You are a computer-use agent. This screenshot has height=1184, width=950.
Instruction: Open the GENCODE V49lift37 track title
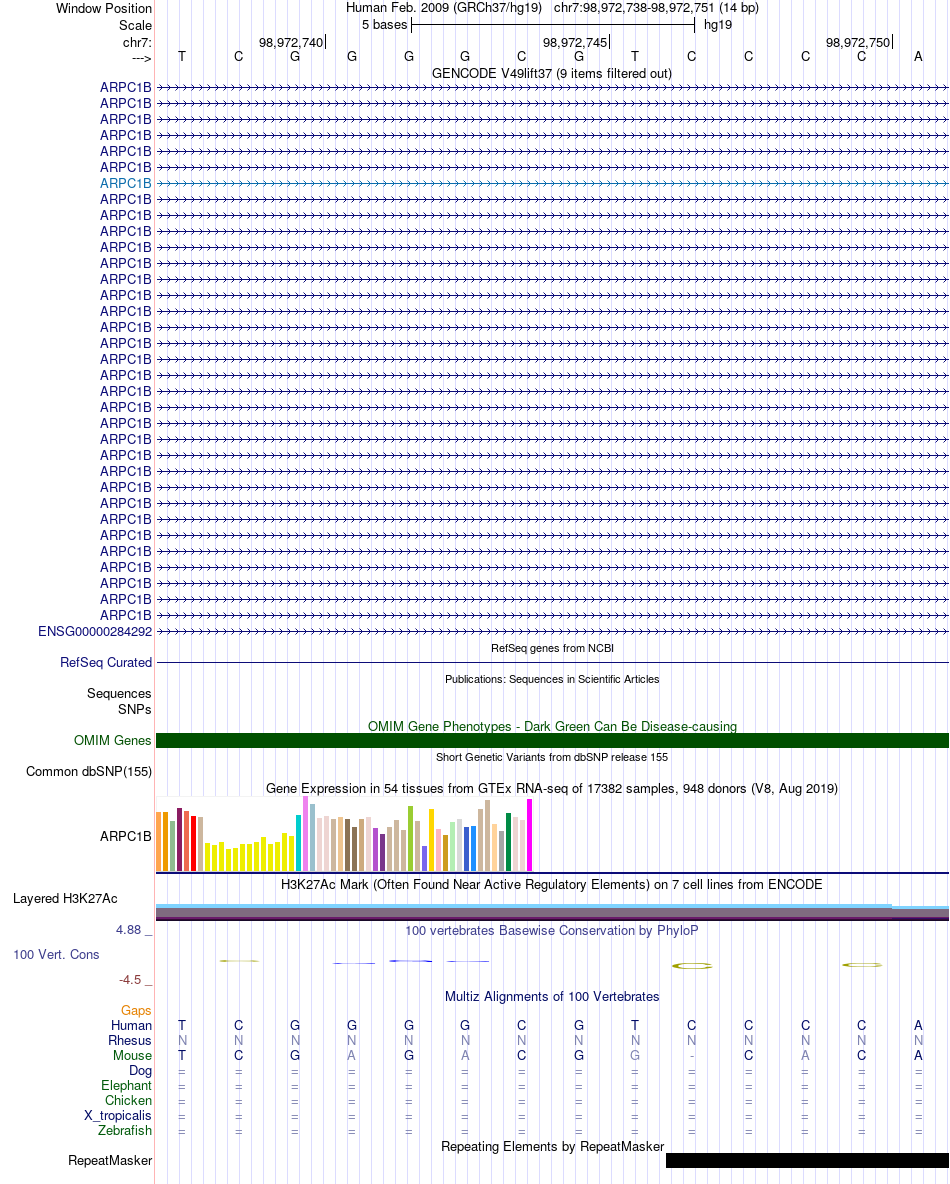click(551, 73)
